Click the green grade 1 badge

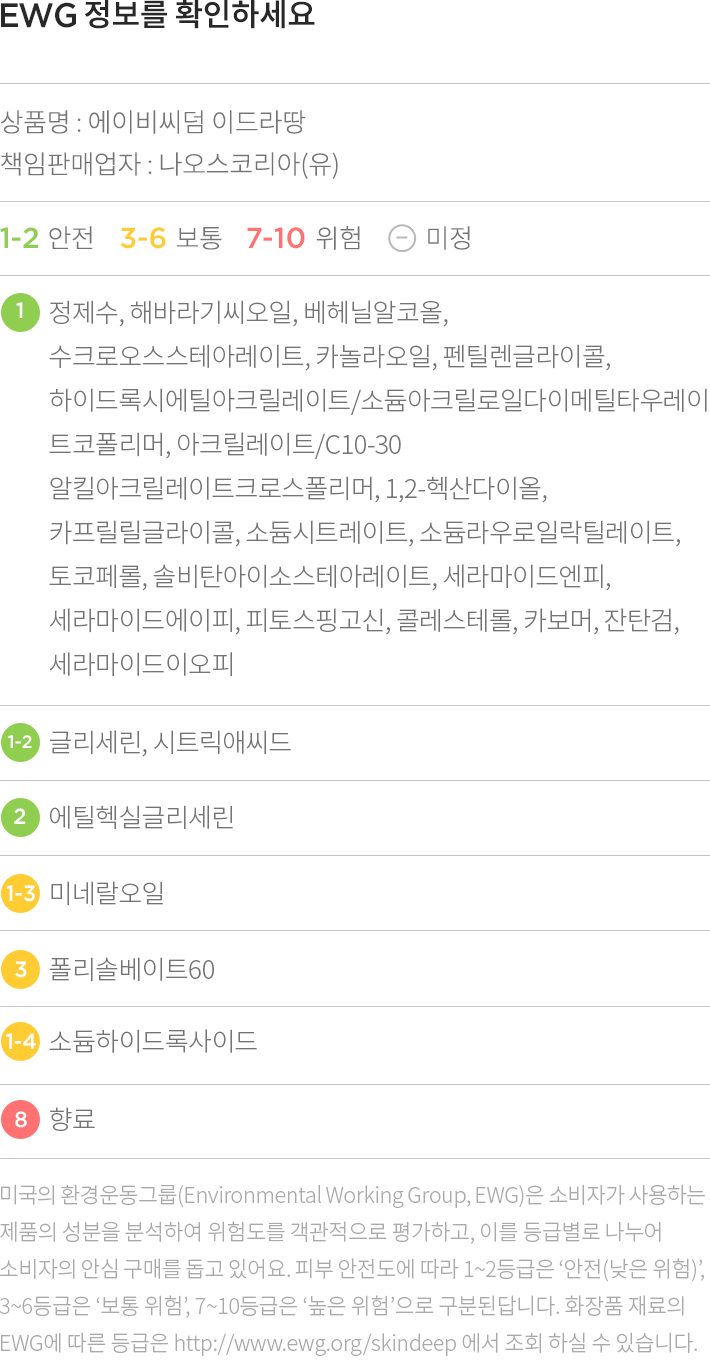[20, 311]
